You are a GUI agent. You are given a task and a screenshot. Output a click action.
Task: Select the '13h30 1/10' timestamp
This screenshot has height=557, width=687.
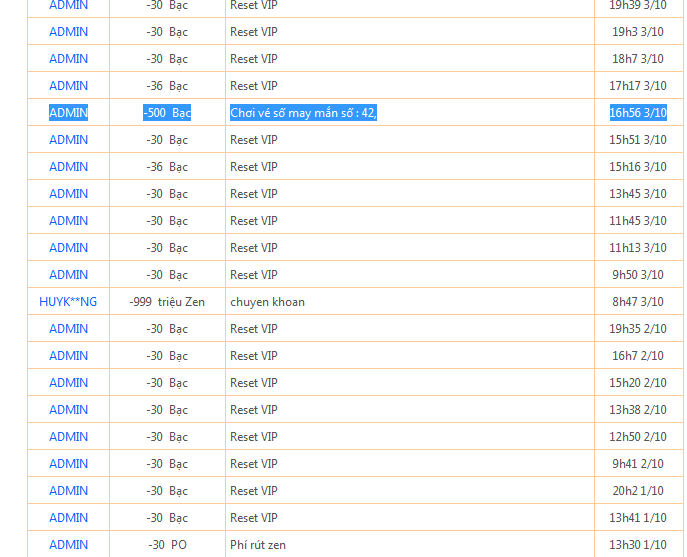(x=638, y=545)
